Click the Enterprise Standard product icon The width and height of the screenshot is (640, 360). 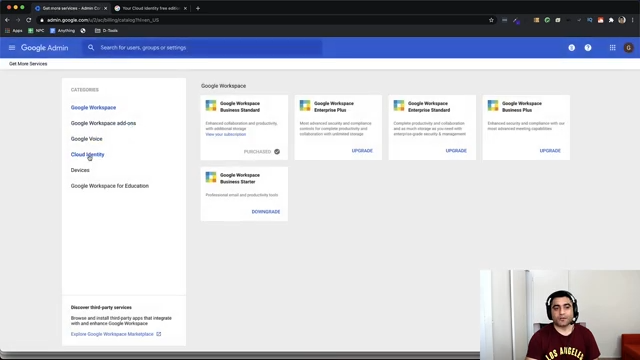[x=399, y=106]
